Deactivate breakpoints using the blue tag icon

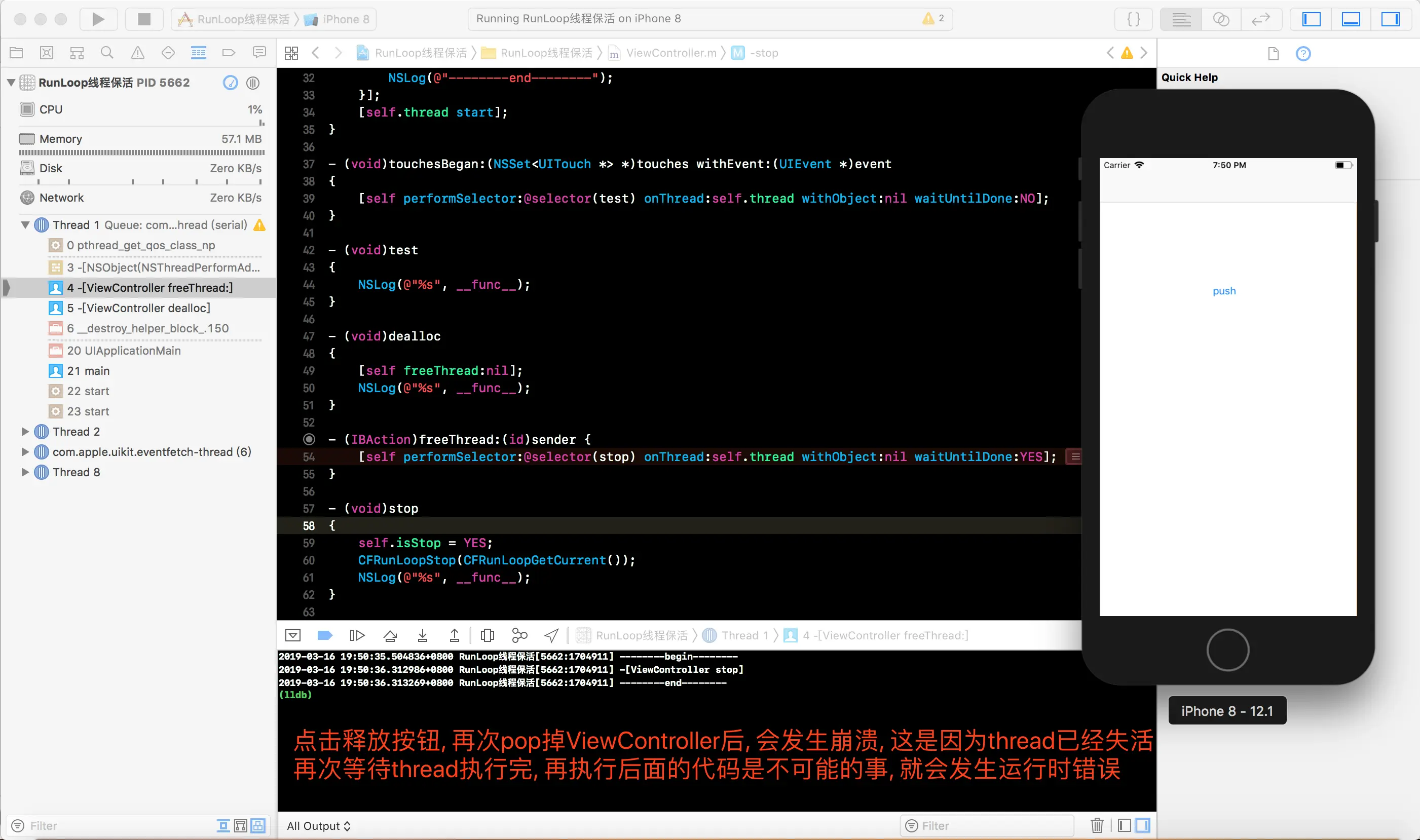324,635
